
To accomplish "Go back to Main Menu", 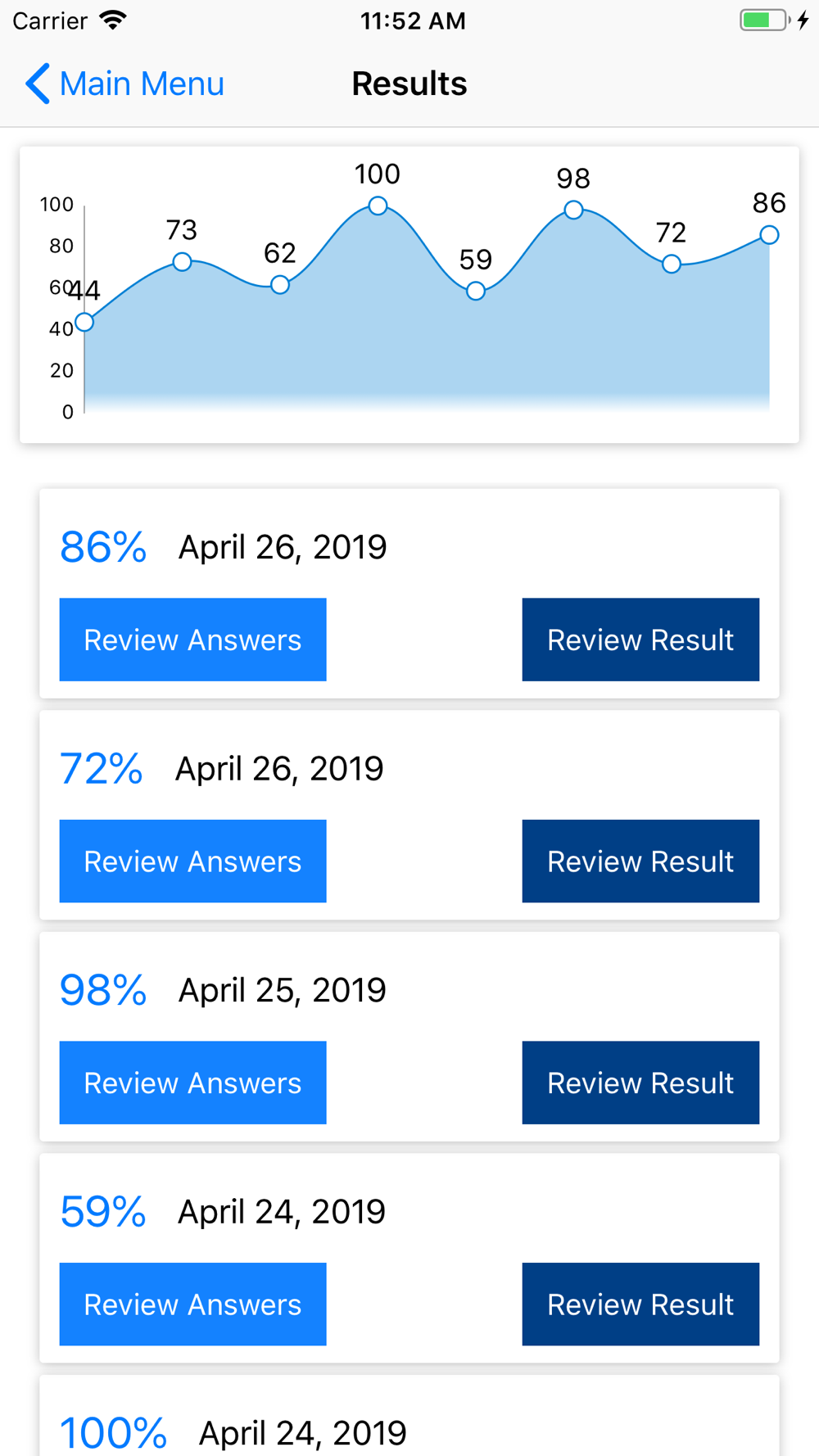I will [x=124, y=84].
